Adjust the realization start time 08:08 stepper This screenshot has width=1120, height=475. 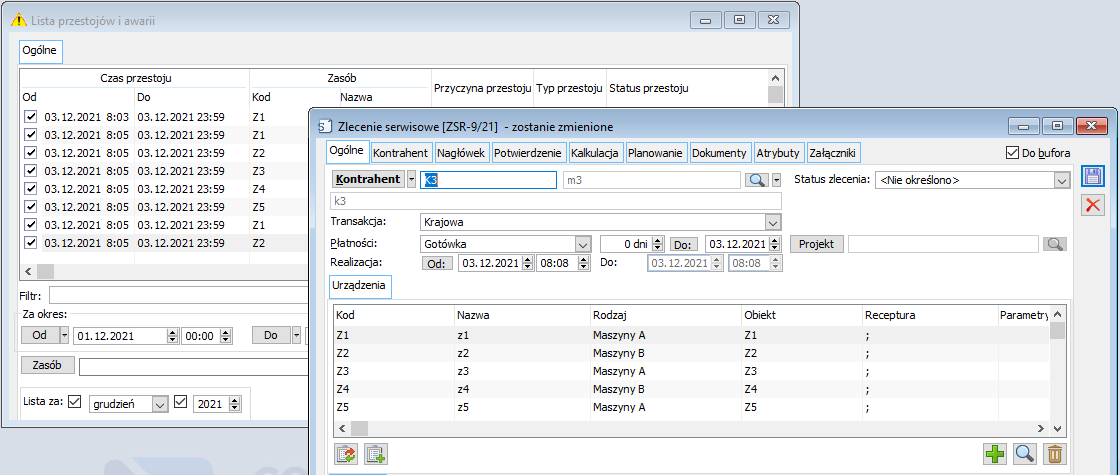coord(585,263)
